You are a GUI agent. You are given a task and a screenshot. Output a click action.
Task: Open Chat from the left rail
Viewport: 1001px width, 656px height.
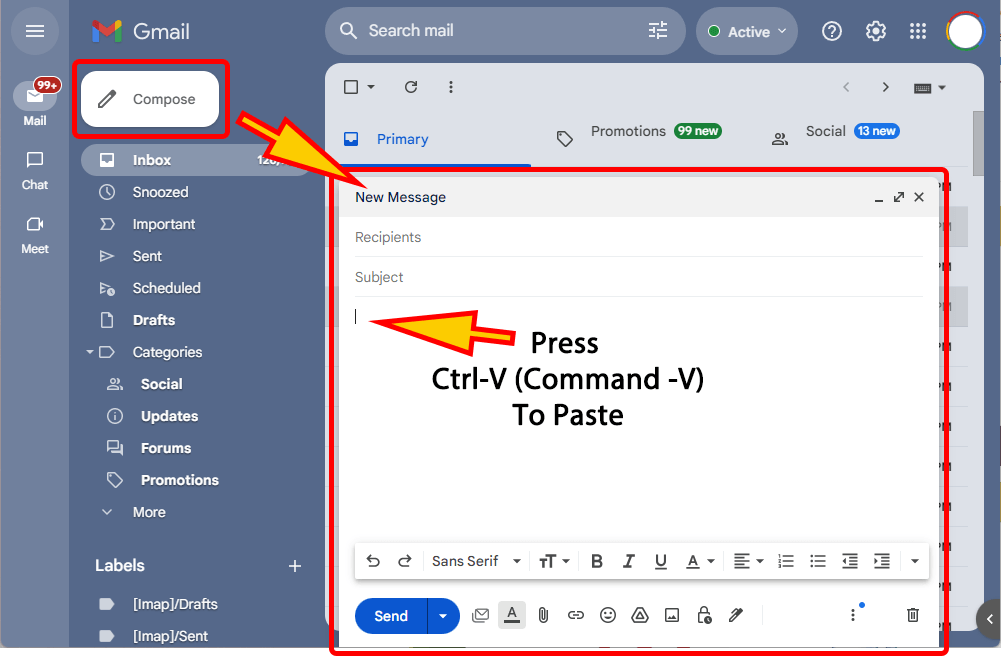[35, 170]
